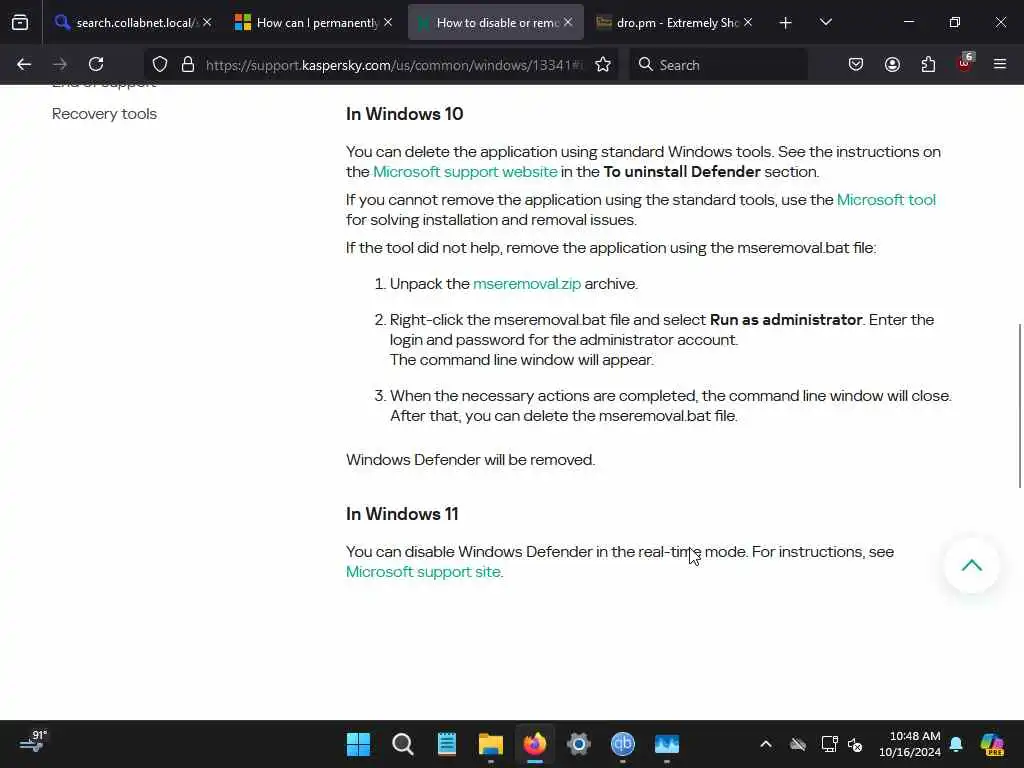Select the In Windows 11 heading

tap(402, 514)
